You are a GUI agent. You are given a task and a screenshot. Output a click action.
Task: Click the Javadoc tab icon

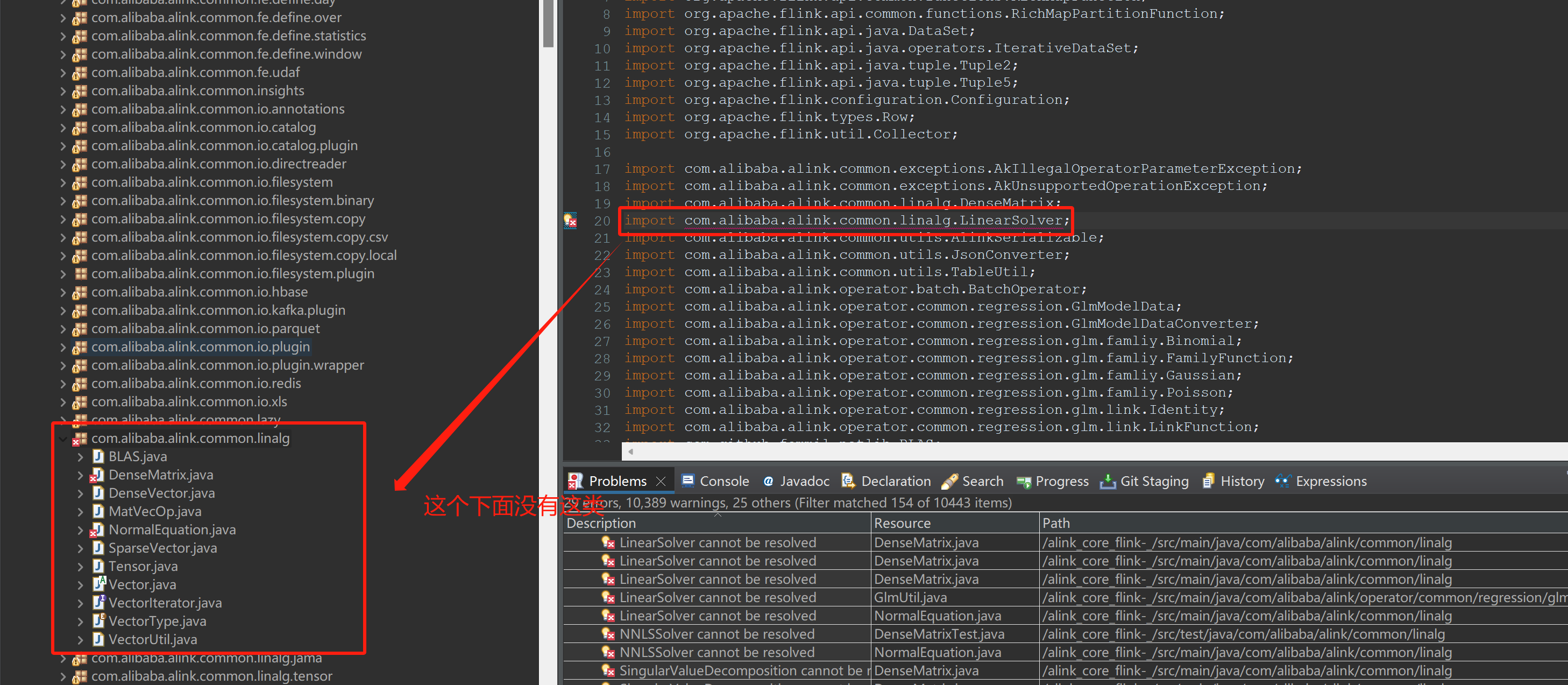point(763,482)
